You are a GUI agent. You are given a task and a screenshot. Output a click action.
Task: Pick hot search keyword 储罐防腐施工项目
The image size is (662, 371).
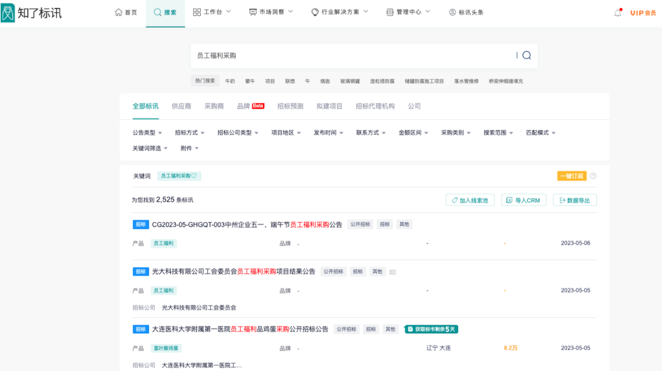(424, 81)
